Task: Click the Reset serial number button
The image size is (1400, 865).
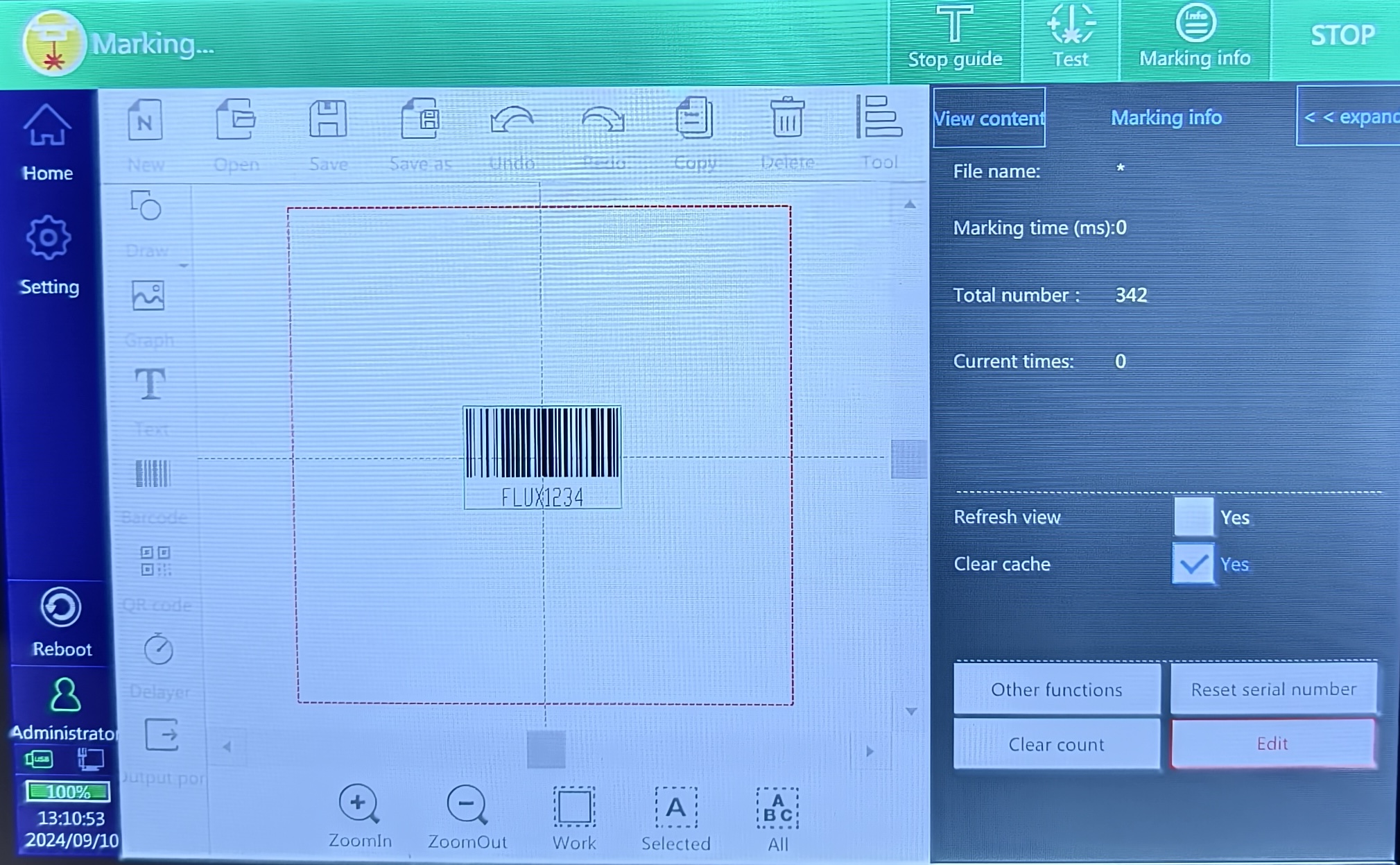Action: pyautogui.click(x=1273, y=689)
